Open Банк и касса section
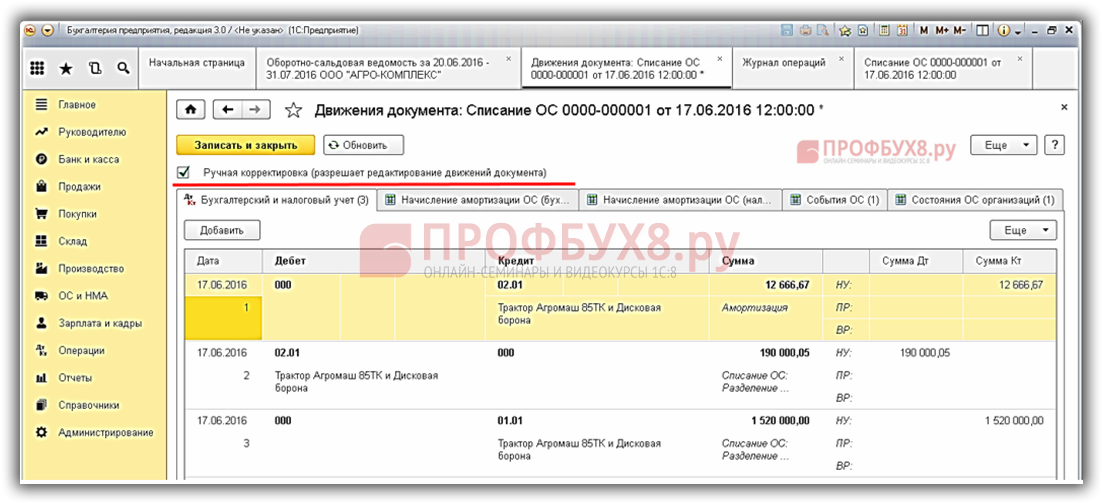 point(89,159)
